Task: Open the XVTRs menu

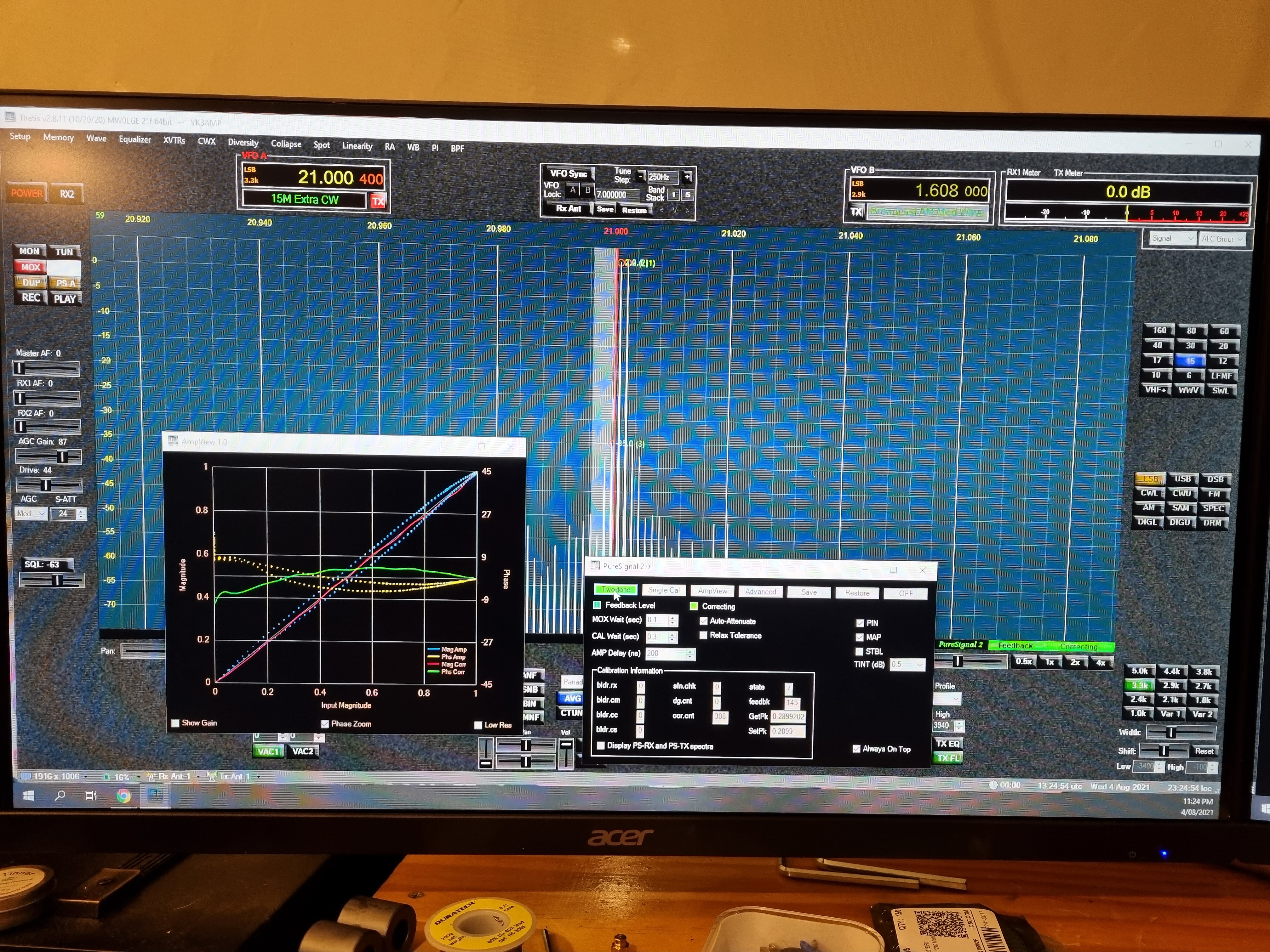Action: pos(174,141)
